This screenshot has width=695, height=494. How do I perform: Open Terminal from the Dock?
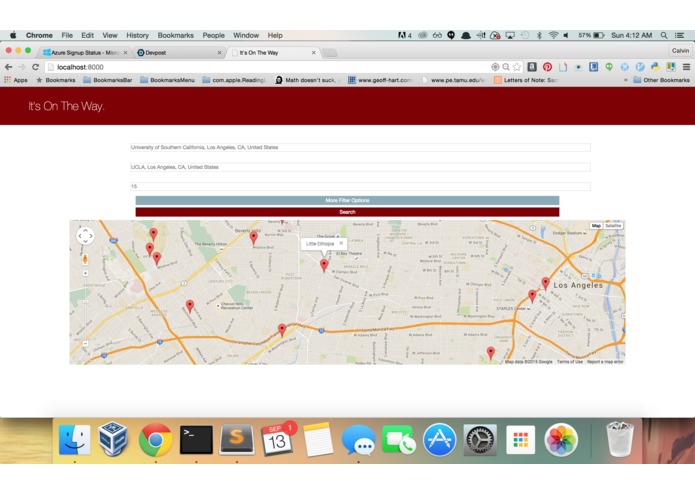(196, 440)
